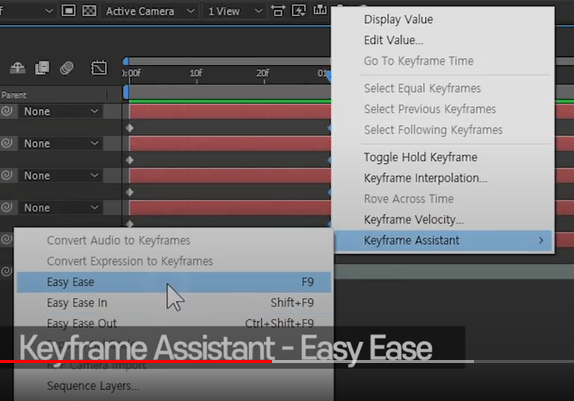Click Rove Across Time entry
This screenshot has height=401, width=574.
[409, 199]
